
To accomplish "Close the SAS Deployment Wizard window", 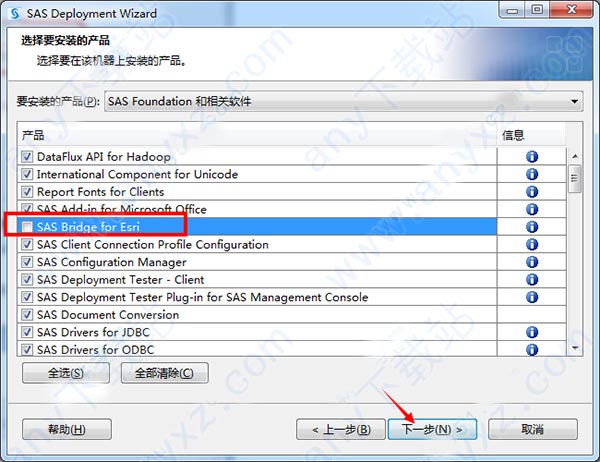I will point(571,10).
